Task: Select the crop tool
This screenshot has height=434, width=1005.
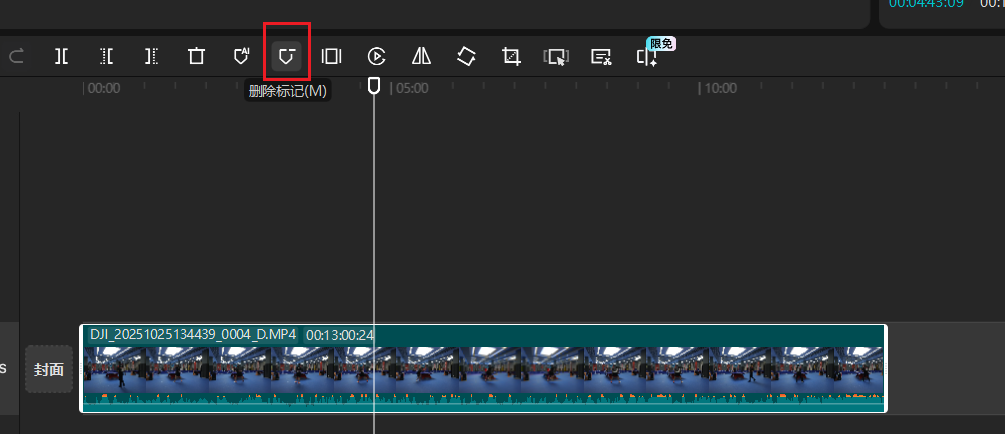Action: 511,57
